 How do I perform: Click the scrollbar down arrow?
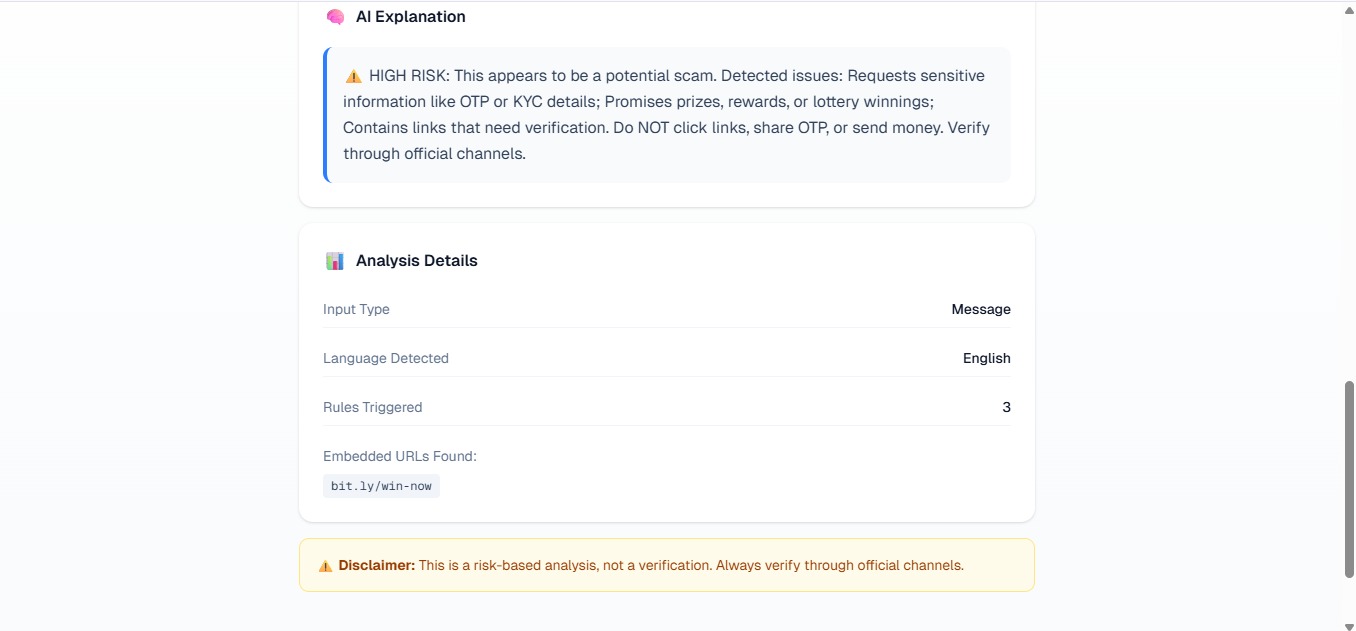[1348, 624]
